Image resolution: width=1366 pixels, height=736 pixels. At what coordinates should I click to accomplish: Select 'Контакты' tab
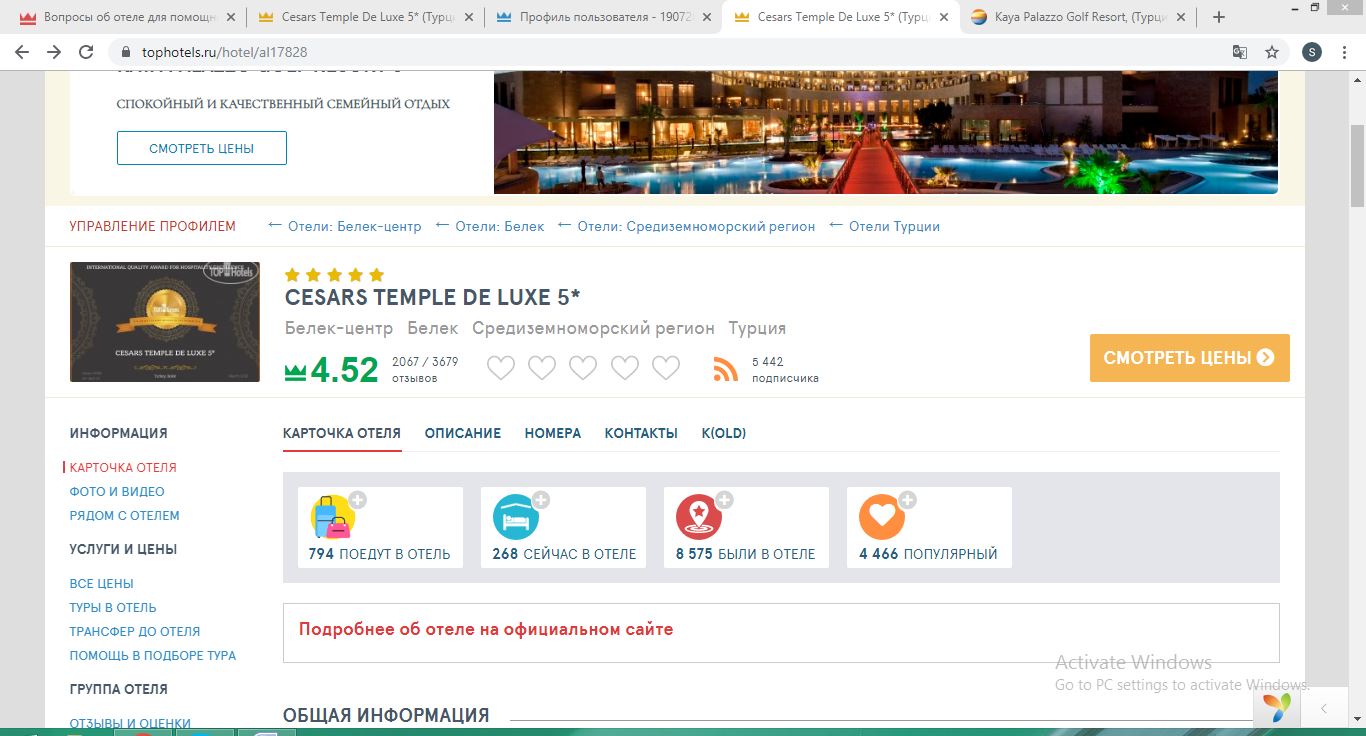click(x=641, y=433)
